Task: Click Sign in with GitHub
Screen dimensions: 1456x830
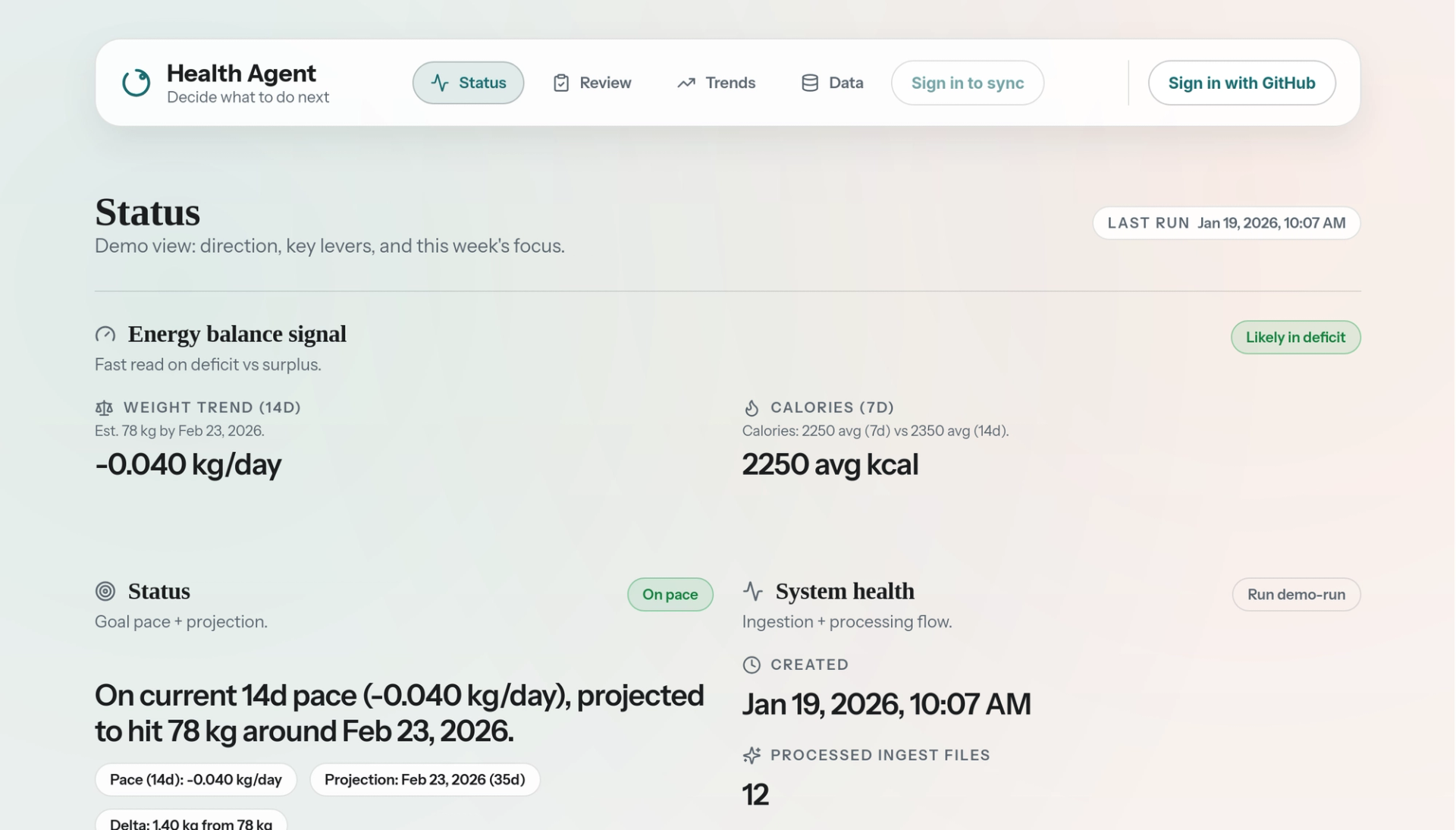Action: (1241, 83)
